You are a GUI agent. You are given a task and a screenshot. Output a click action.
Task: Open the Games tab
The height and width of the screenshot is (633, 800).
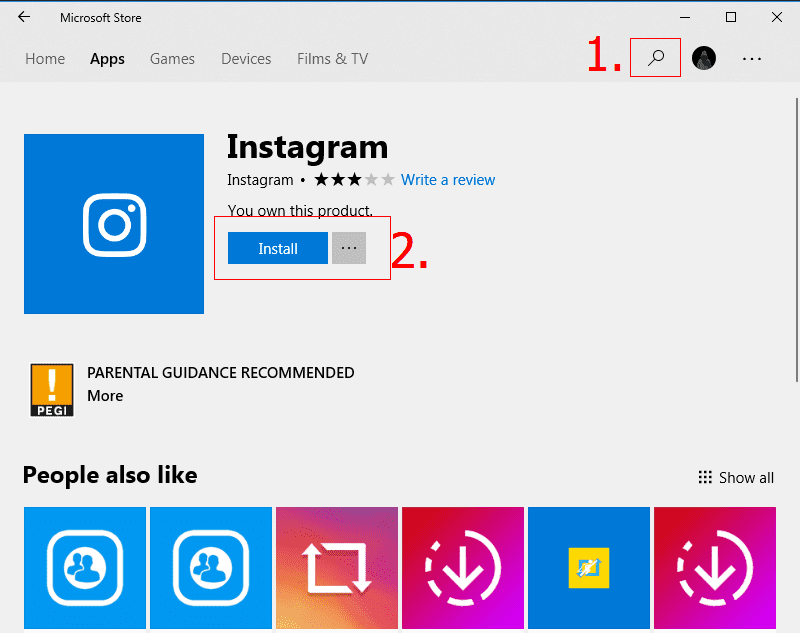172,59
